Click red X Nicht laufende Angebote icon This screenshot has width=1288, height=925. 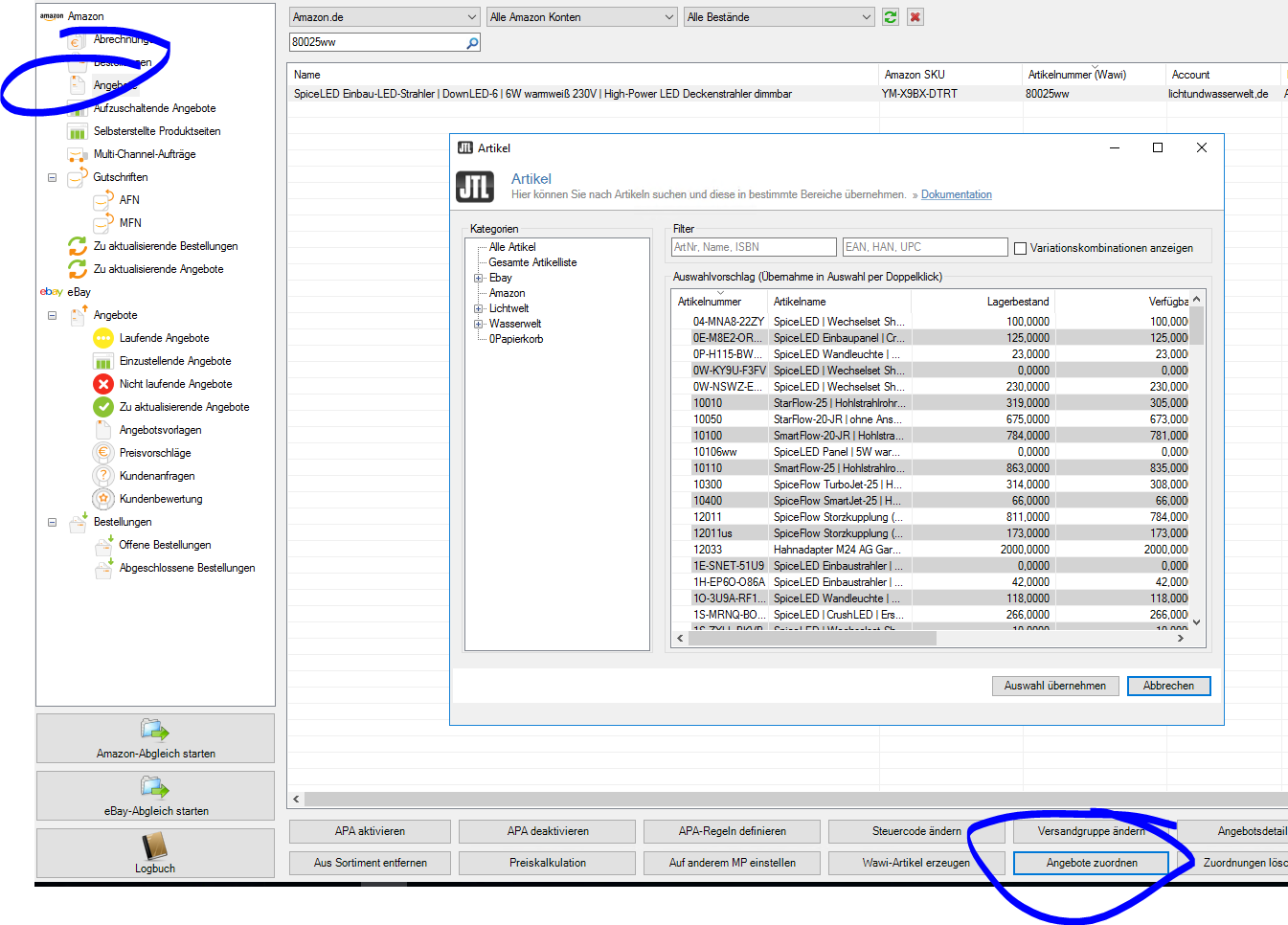[x=103, y=384]
